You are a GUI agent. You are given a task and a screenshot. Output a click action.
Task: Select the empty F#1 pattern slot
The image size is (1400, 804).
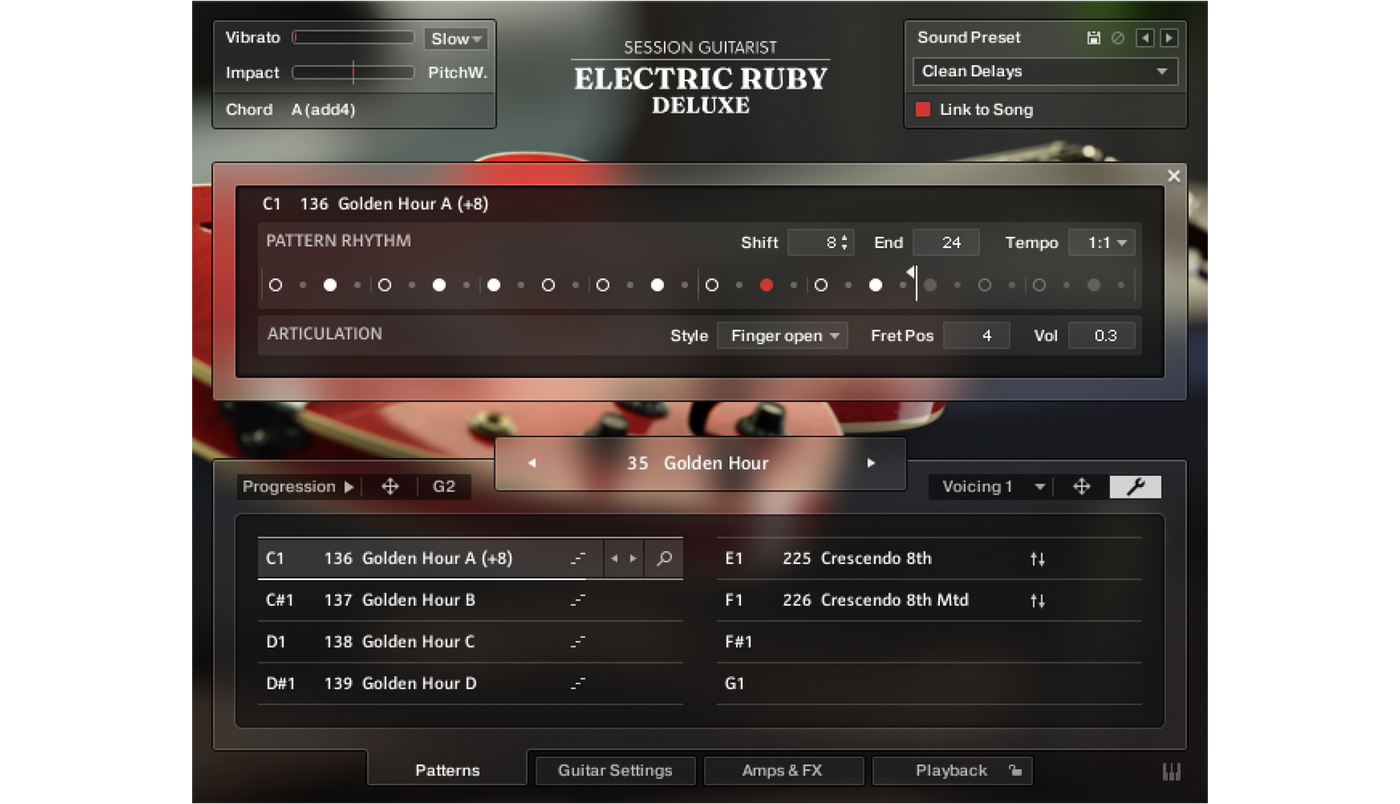pyautogui.click(x=929, y=642)
